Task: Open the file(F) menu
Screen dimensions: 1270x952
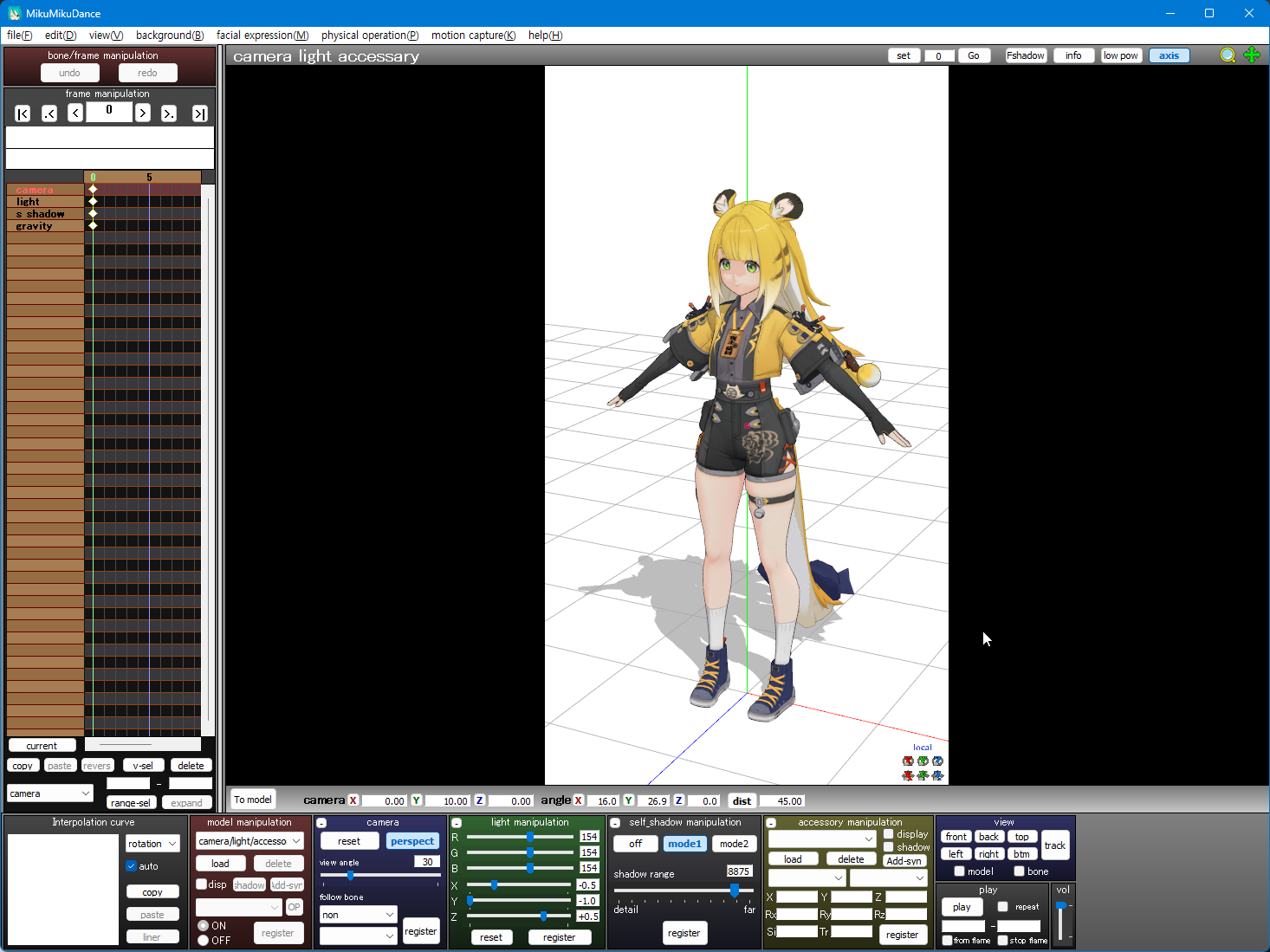Action: (20, 36)
